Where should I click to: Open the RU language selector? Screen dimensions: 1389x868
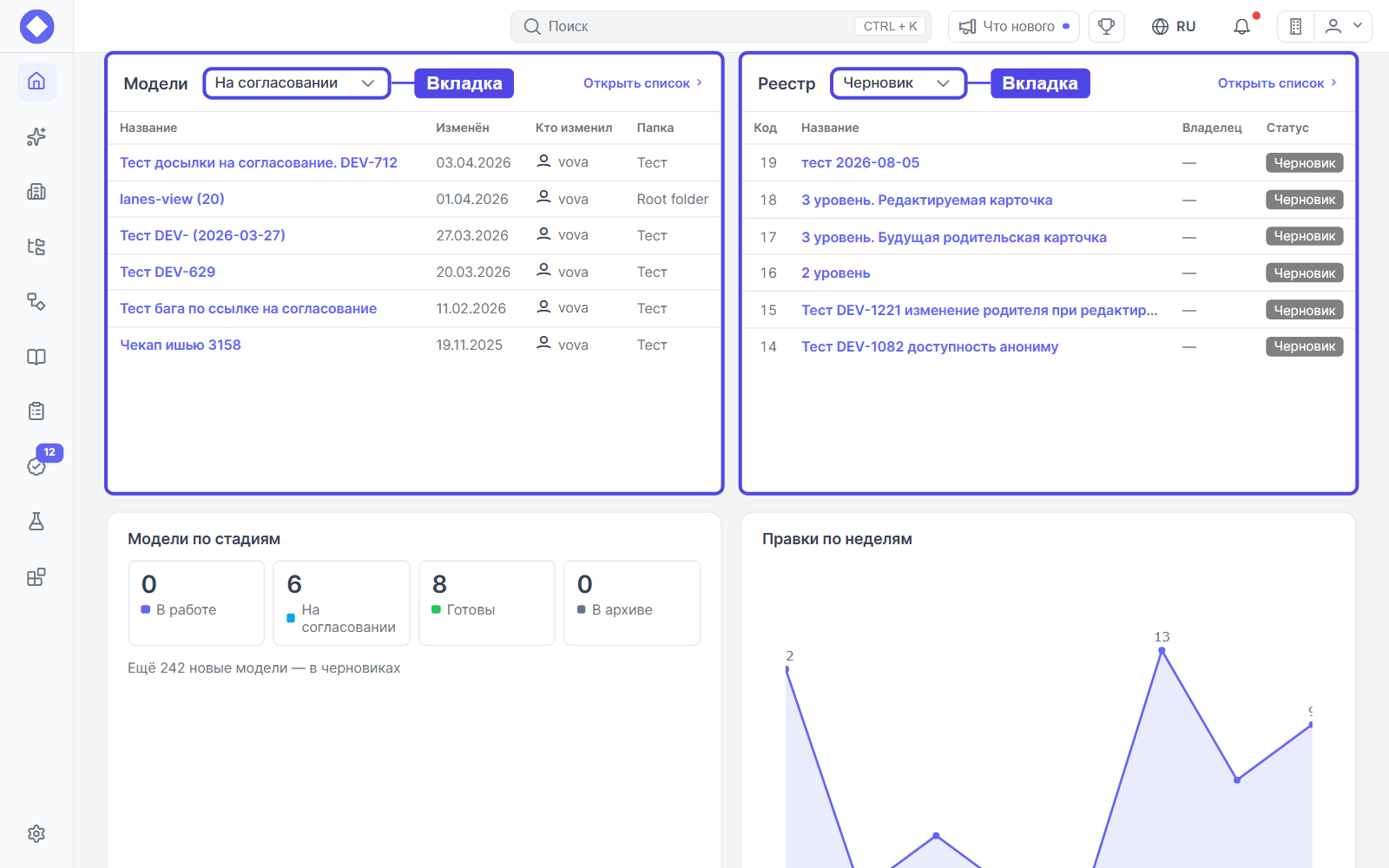1174,26
